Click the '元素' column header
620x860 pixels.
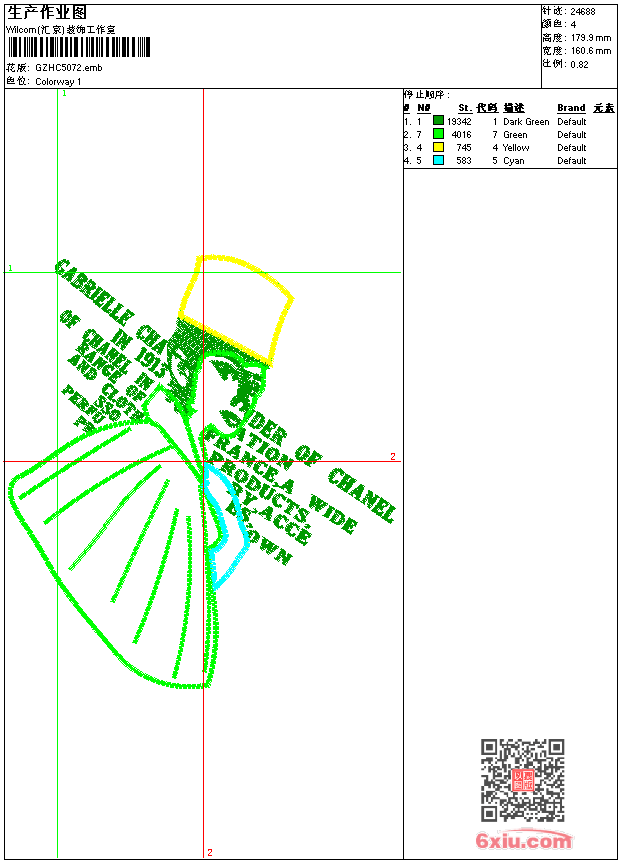(604, 108)
